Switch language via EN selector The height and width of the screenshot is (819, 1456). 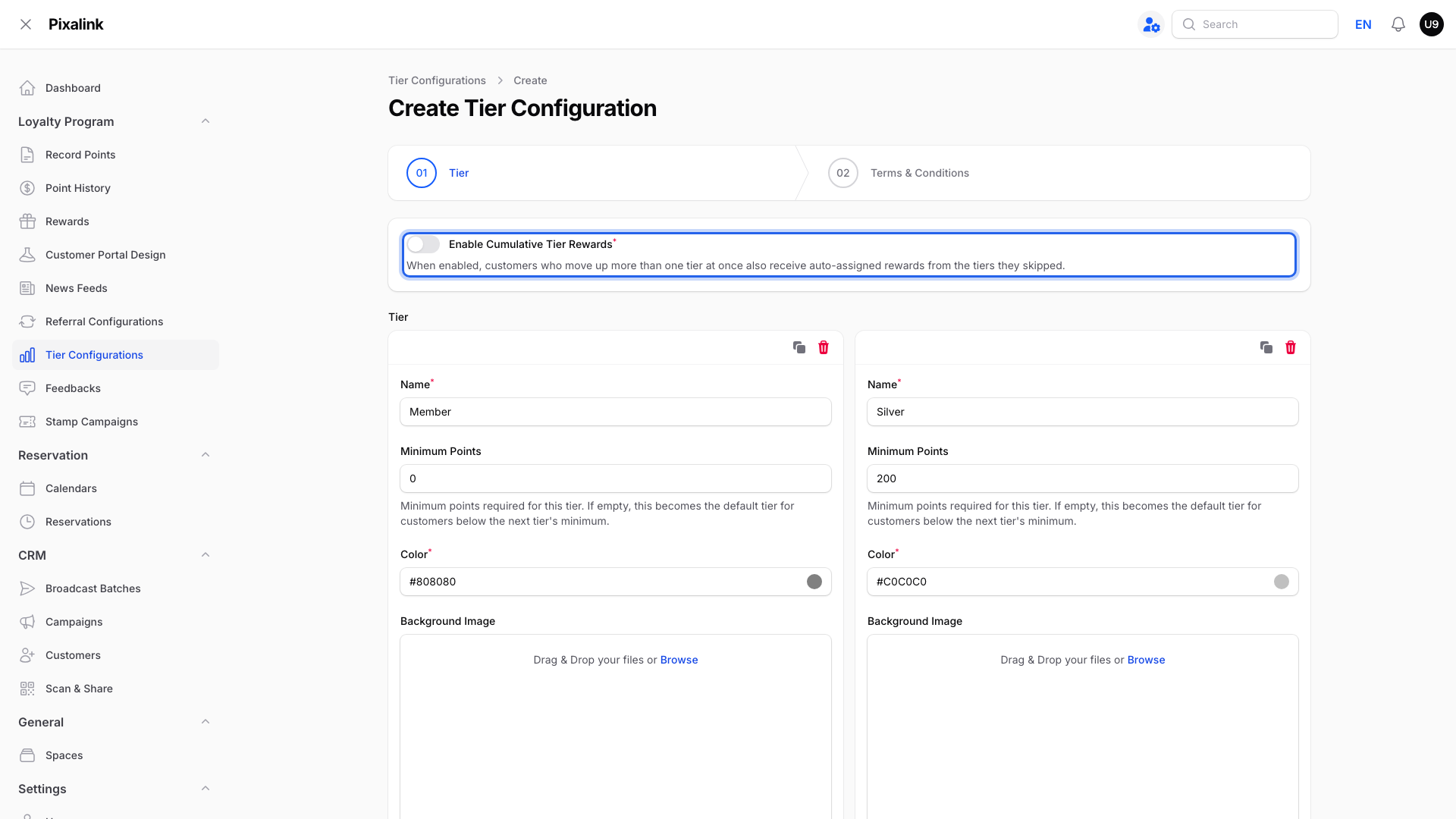click(x=1363, y=24)
